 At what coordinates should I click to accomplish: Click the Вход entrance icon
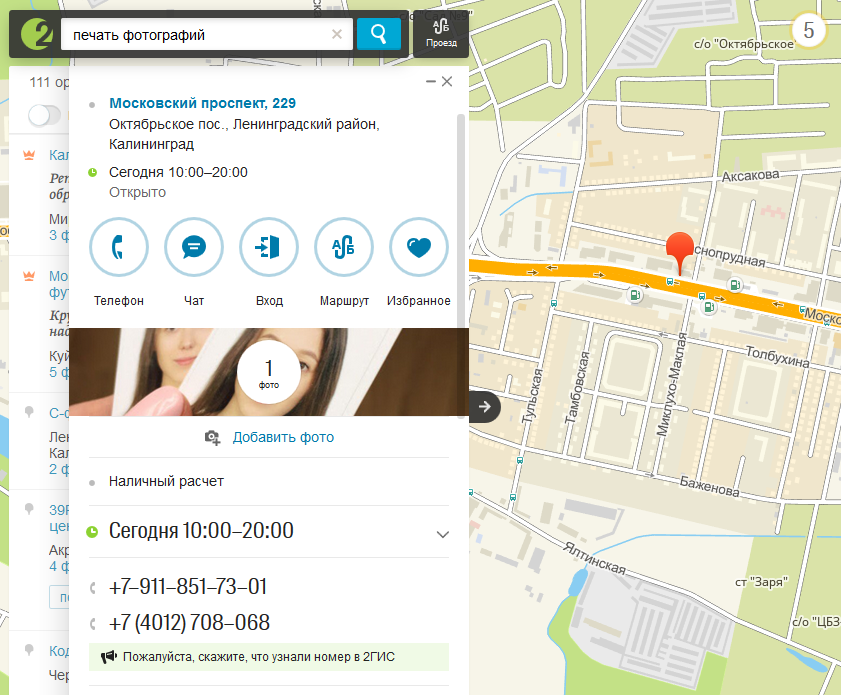coord(269,247)
